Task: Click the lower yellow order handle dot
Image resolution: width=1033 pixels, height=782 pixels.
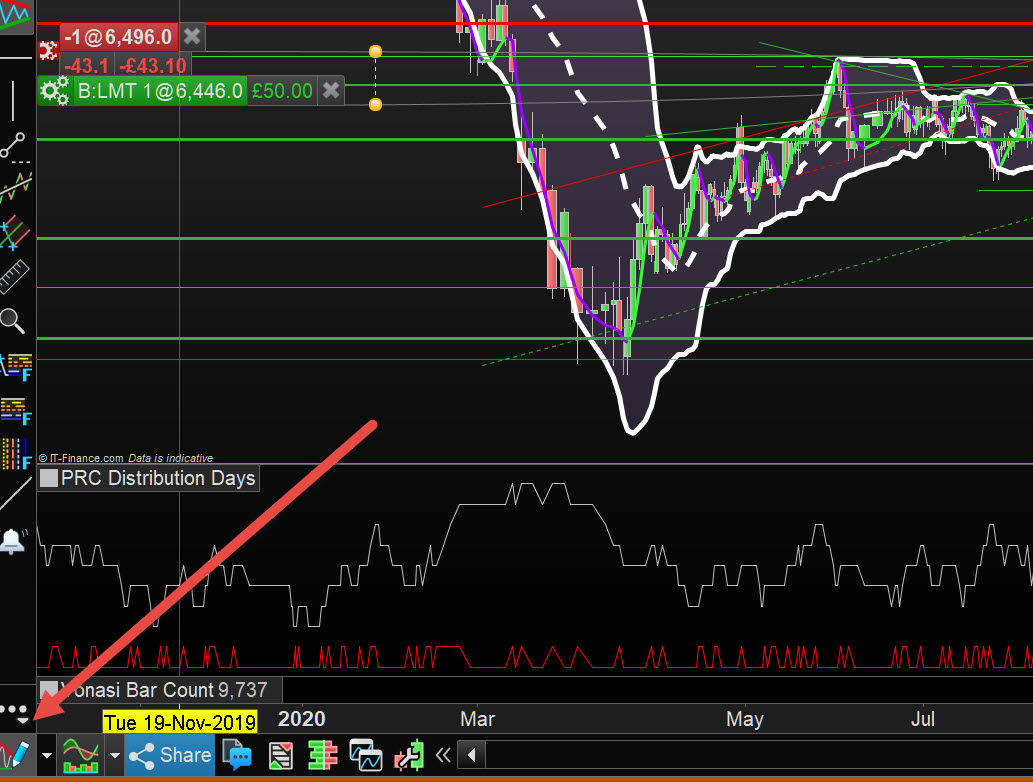Action: (x=376, y=104)
